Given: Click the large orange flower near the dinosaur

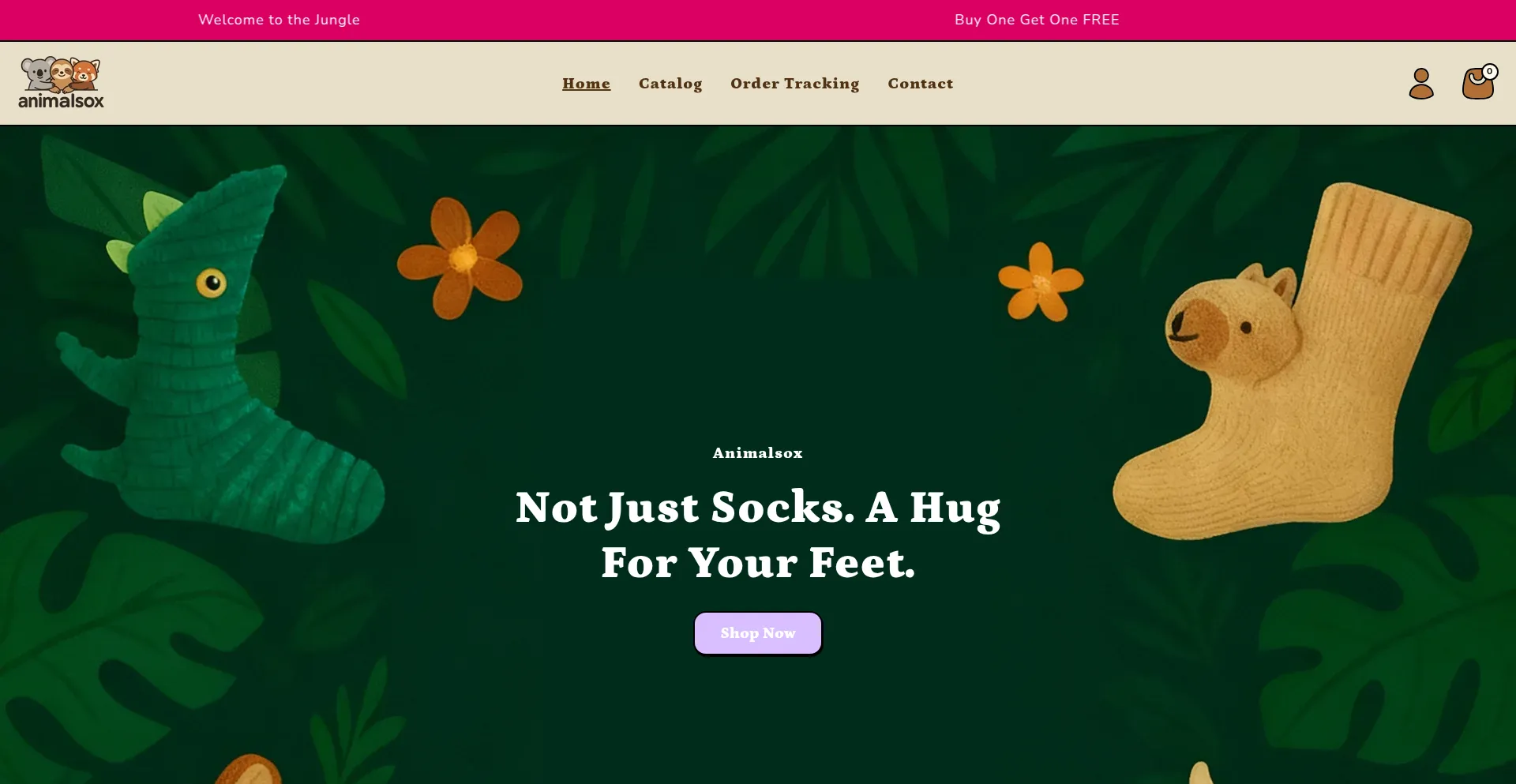Looking at the screenshot, I should (x=460, y=257).
